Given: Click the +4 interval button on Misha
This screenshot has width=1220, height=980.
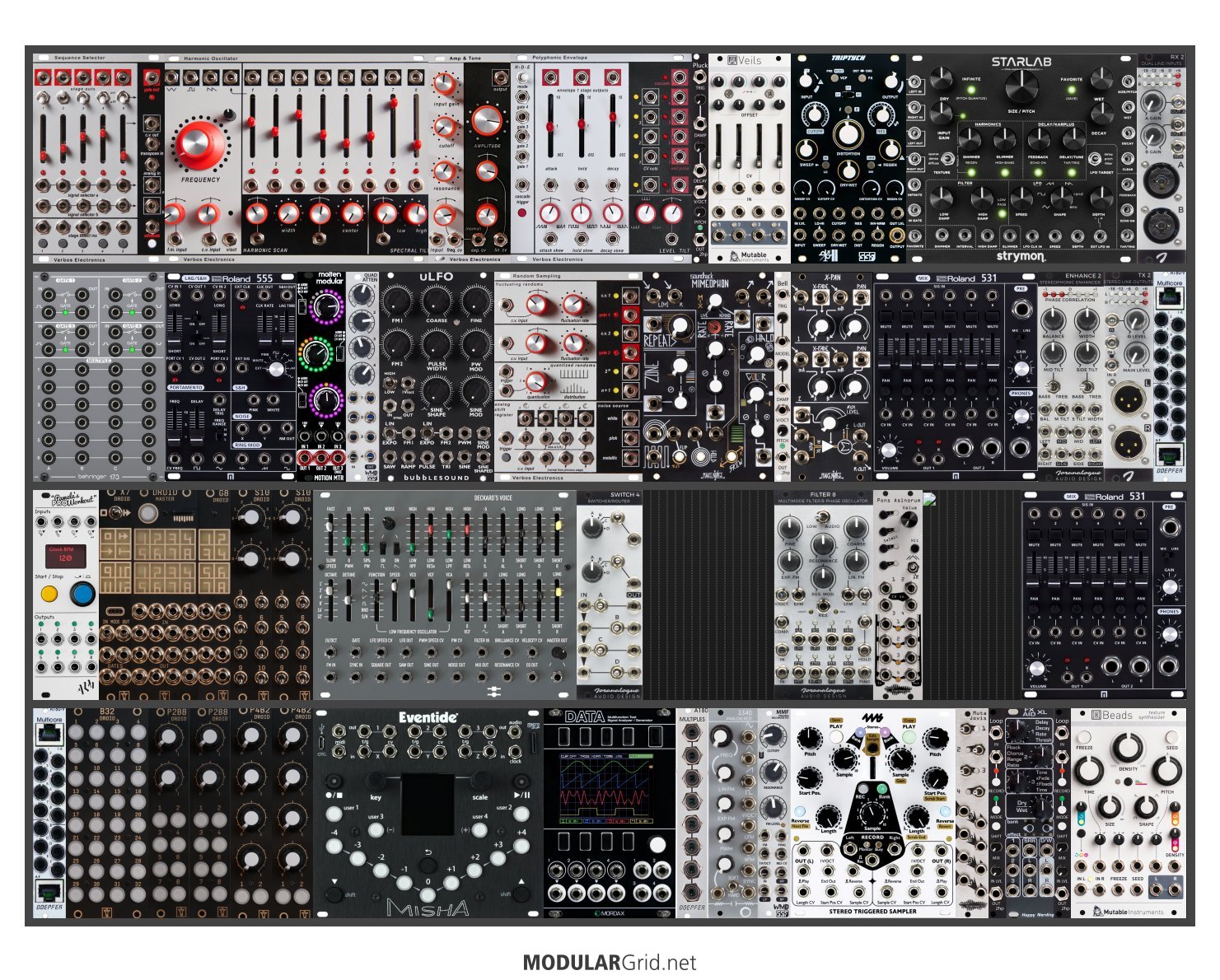Looking at the screenshot, I should (520, 844).
